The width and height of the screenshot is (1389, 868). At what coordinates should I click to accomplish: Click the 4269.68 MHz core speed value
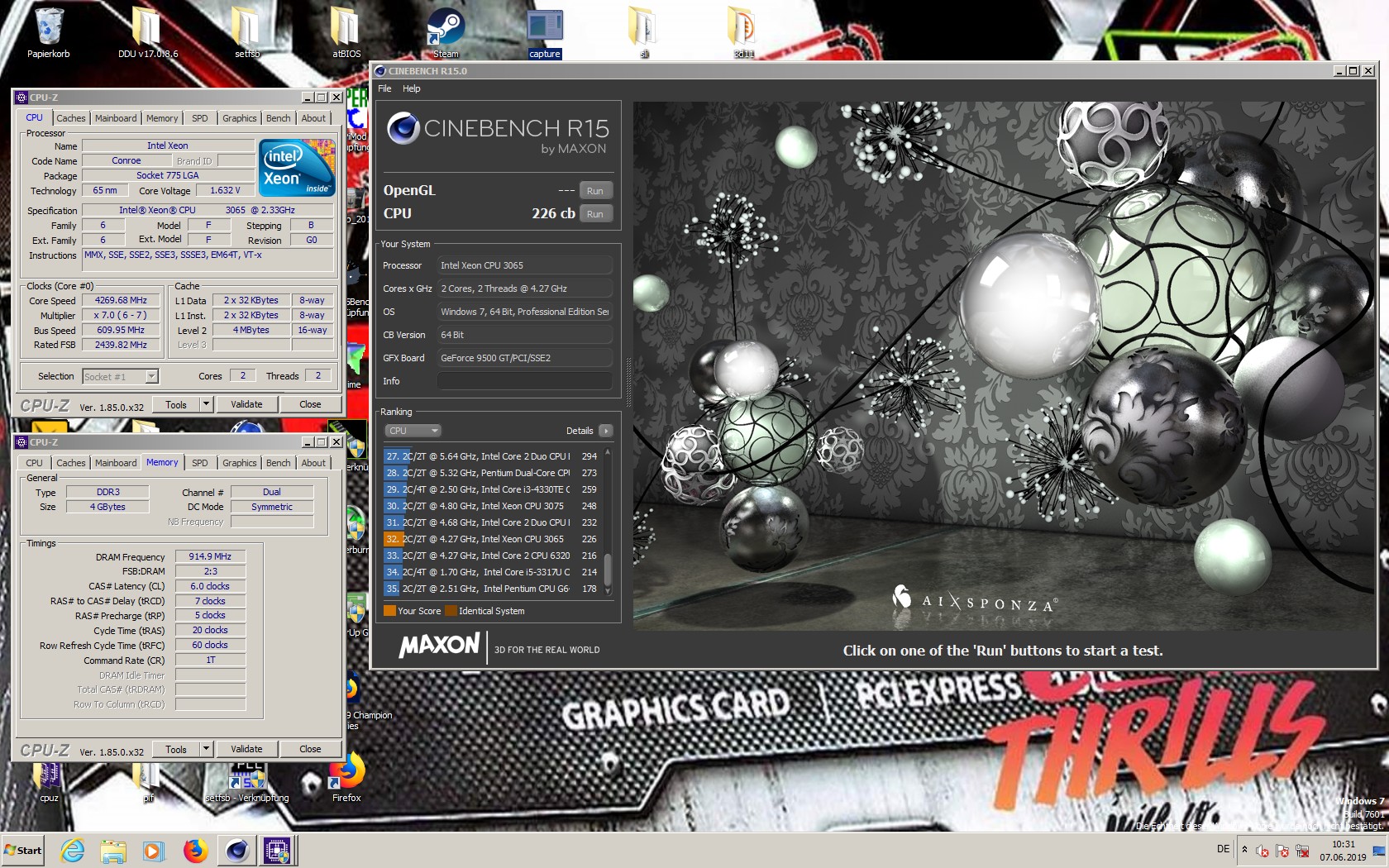click(121, 300)
